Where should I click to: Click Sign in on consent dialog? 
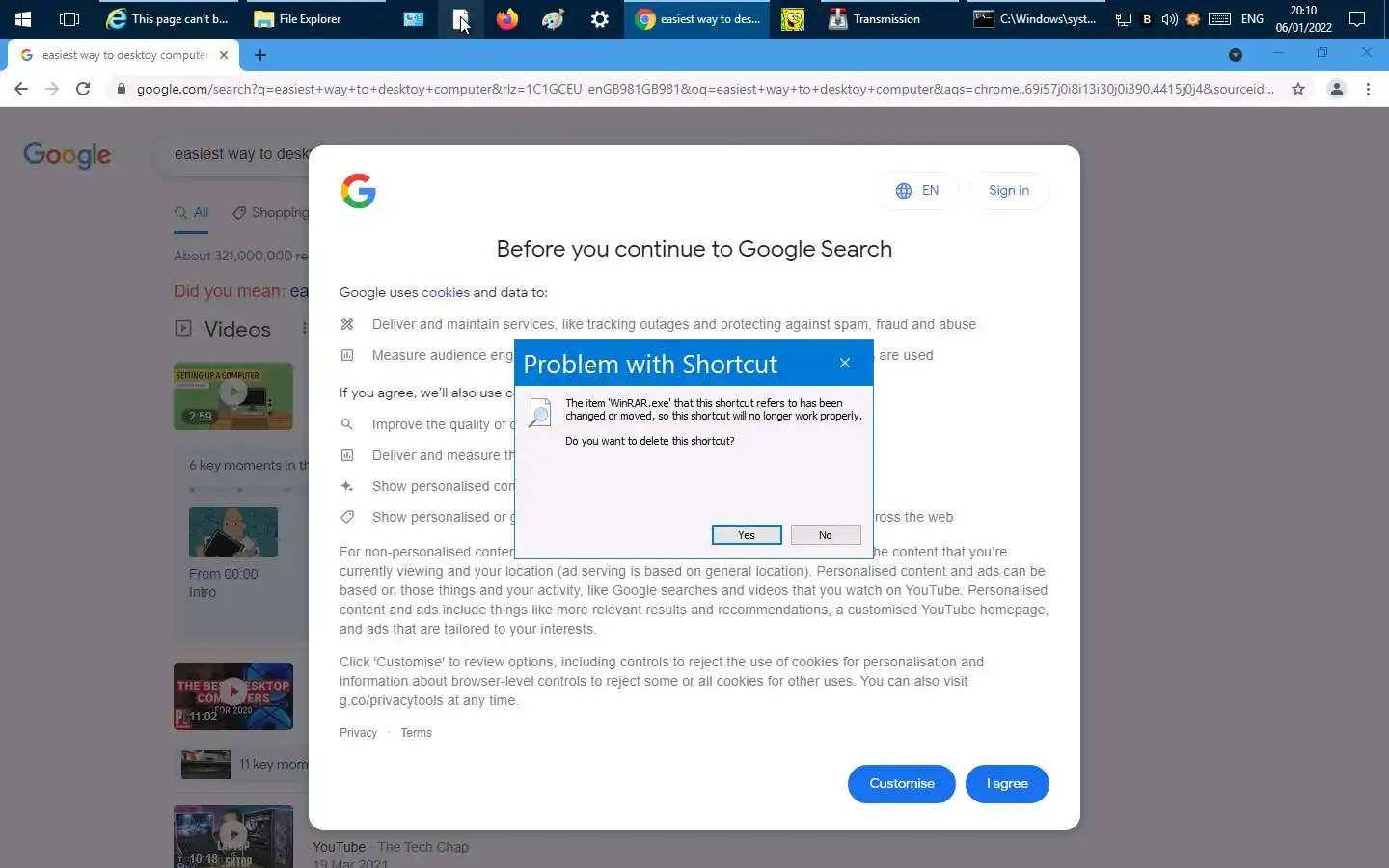(1009, 191)
